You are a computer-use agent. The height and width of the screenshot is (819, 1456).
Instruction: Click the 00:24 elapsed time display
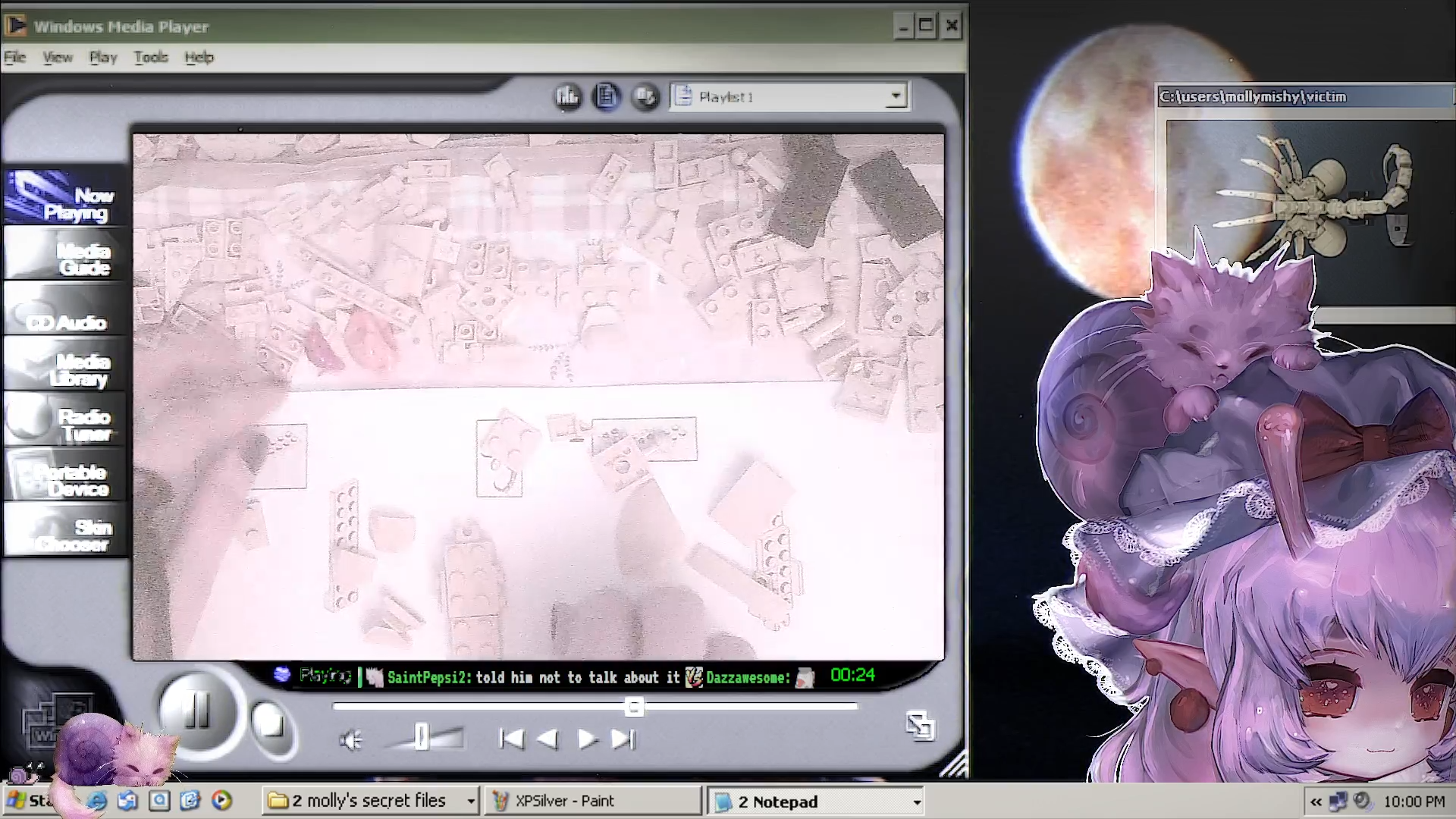(852, 675)
